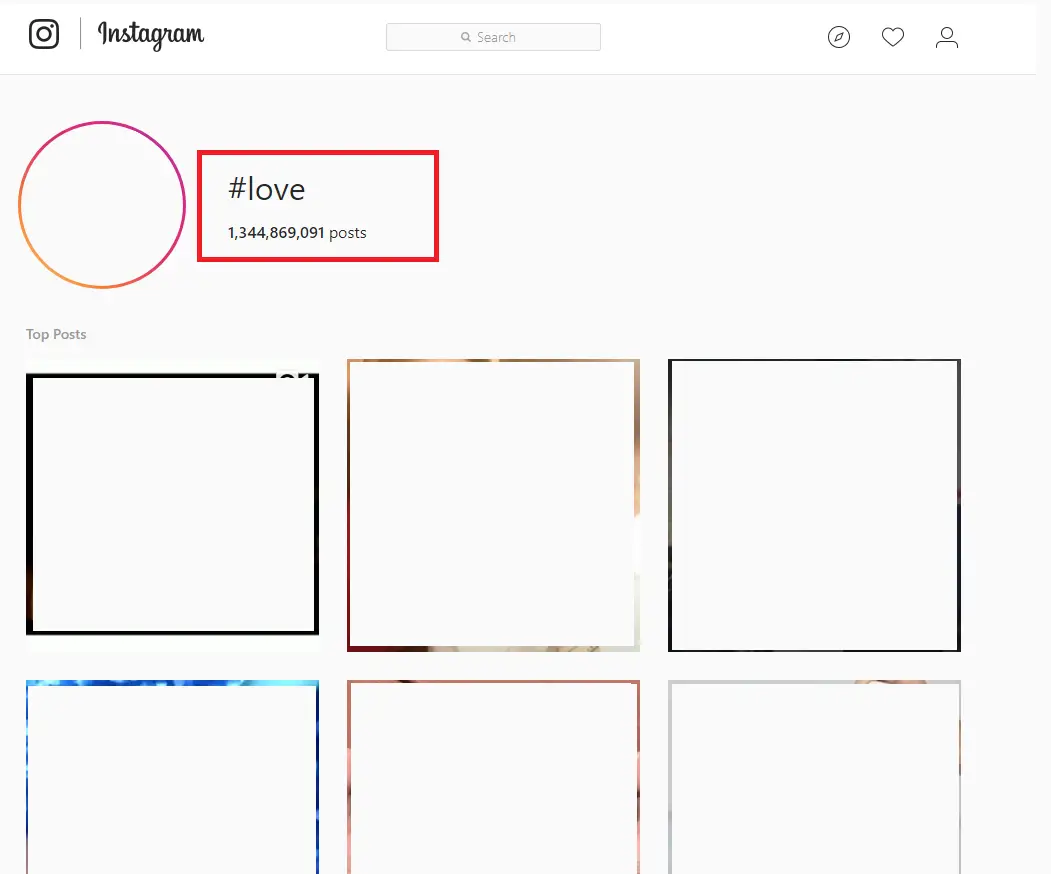
Task: Open the top post with blue border
Action: point(172,777)
